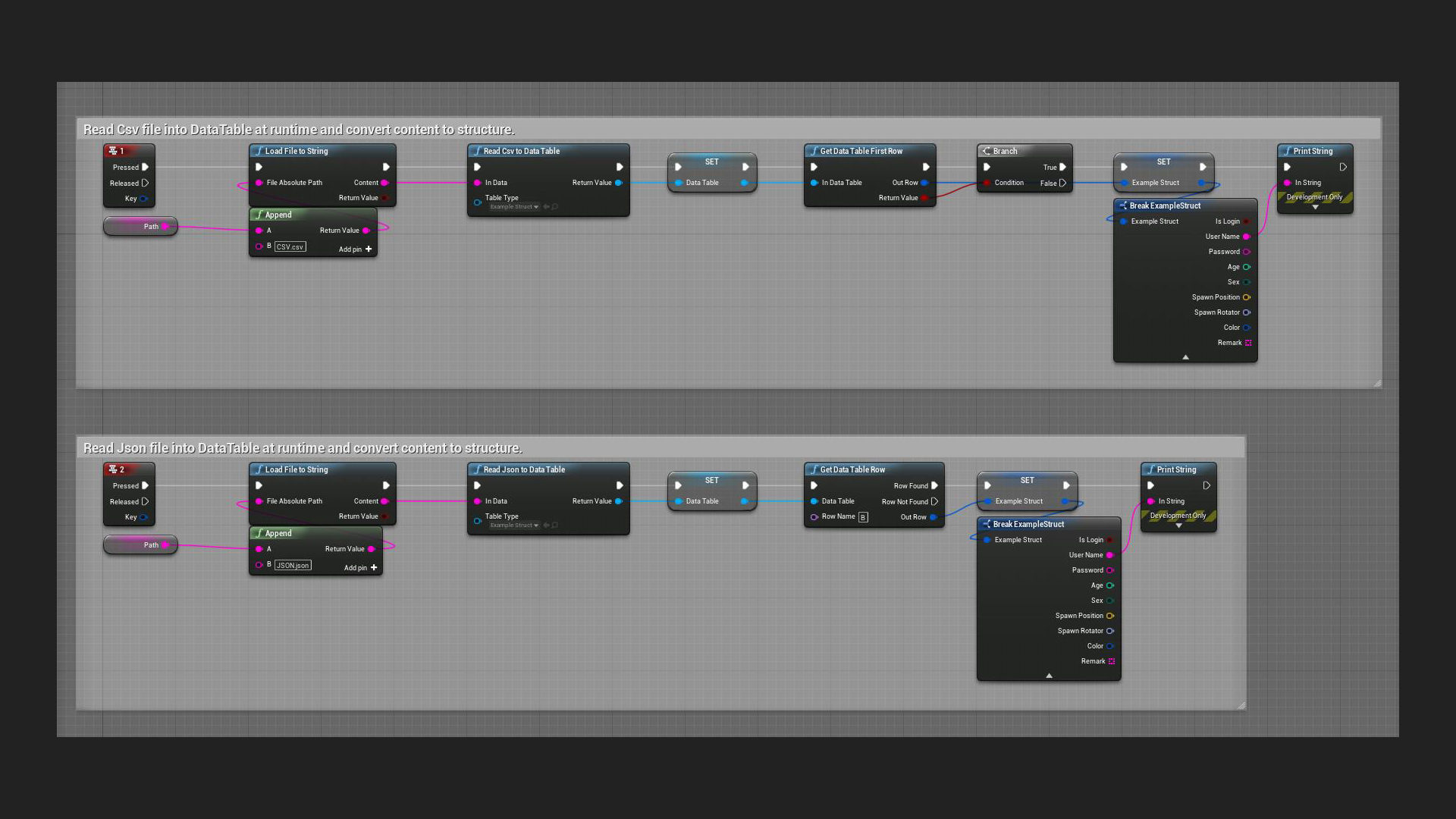Click Add pin on the JSON Append node
This screenshot has width=1456, height=819.
click(360, 567)
